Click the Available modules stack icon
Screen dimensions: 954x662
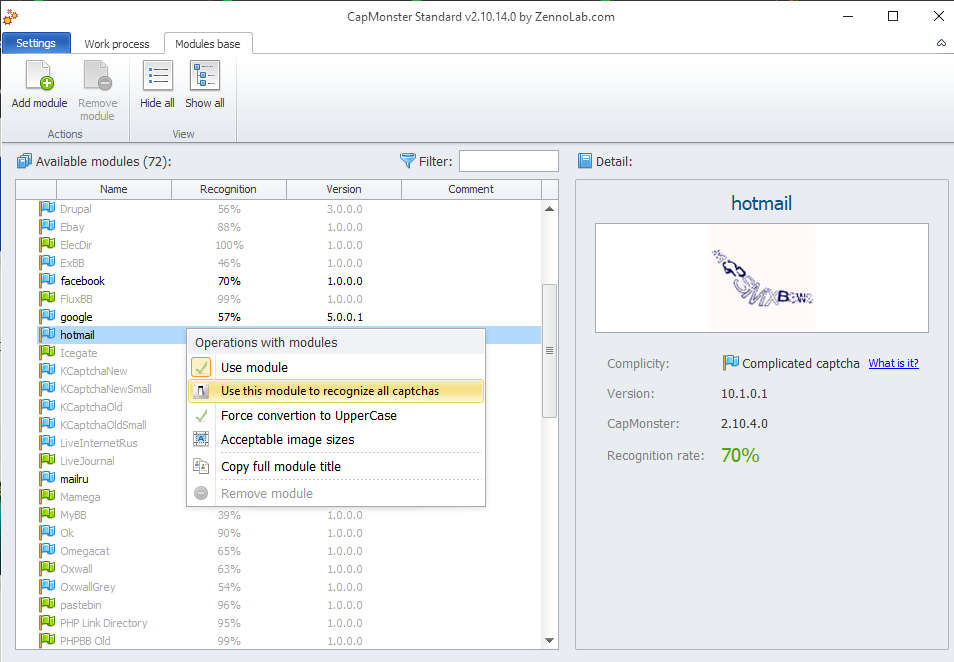24,161
